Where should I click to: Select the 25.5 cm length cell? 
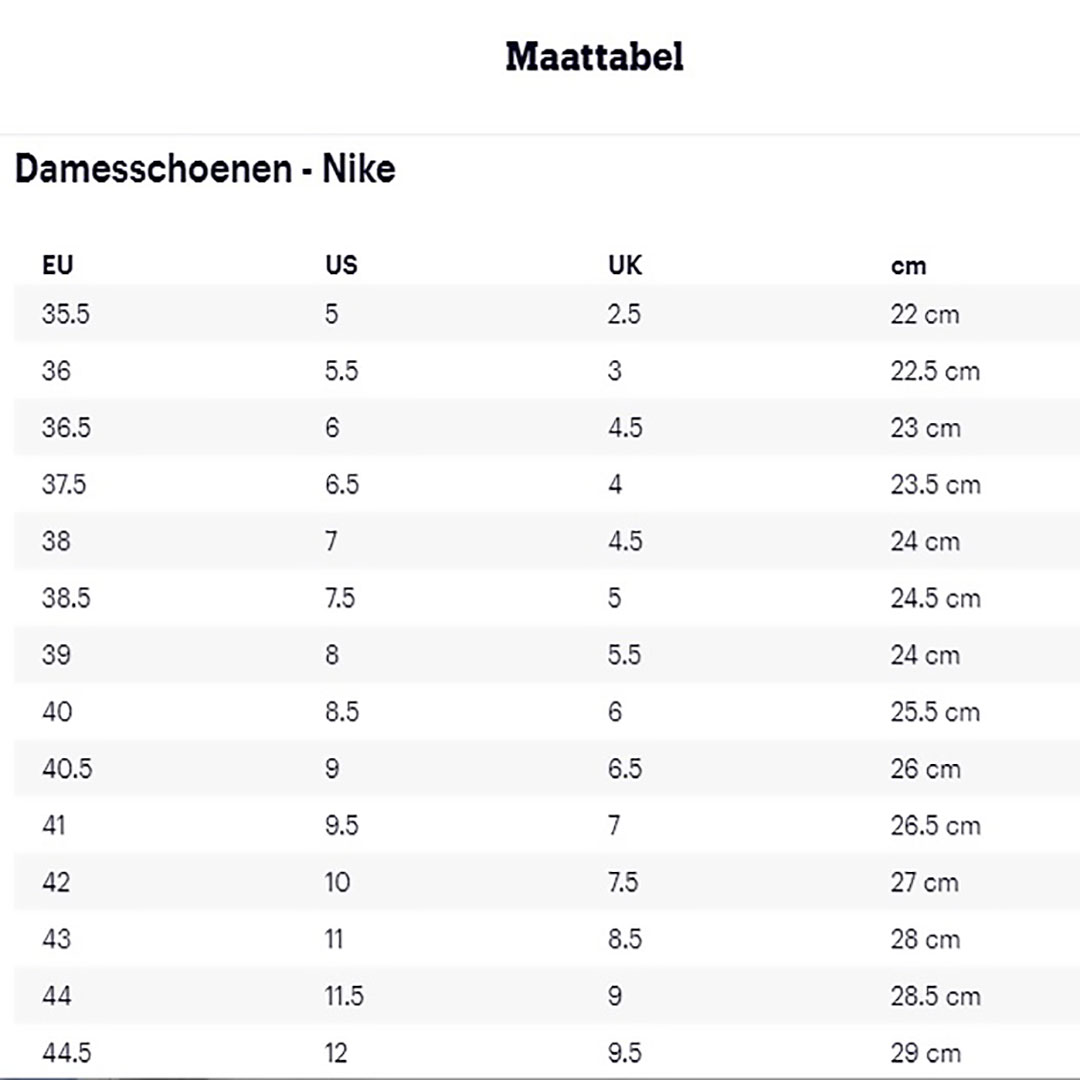pyautogui.click(x=935, y=712)
